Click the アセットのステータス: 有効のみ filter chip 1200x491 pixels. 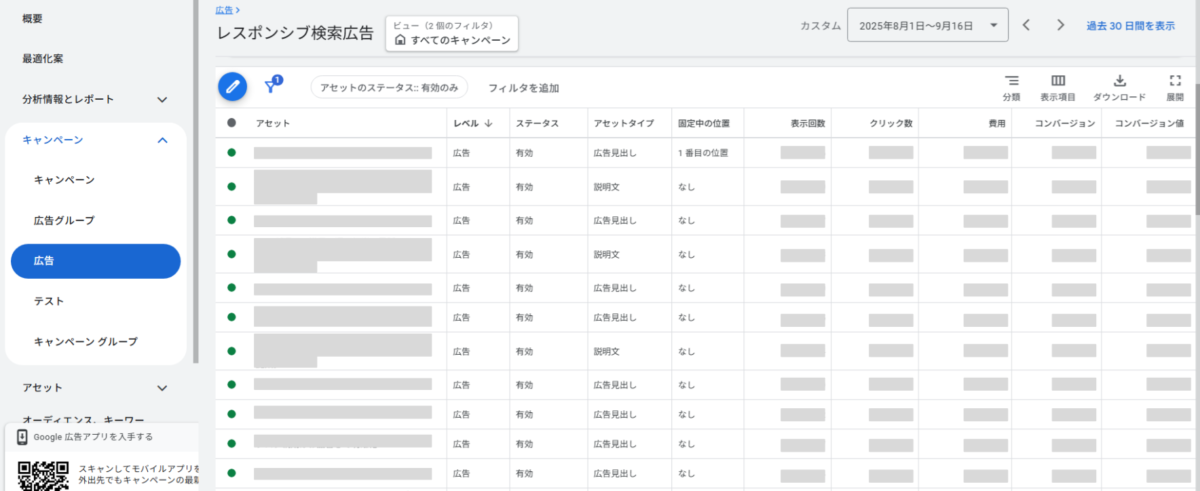coord(389,88)
